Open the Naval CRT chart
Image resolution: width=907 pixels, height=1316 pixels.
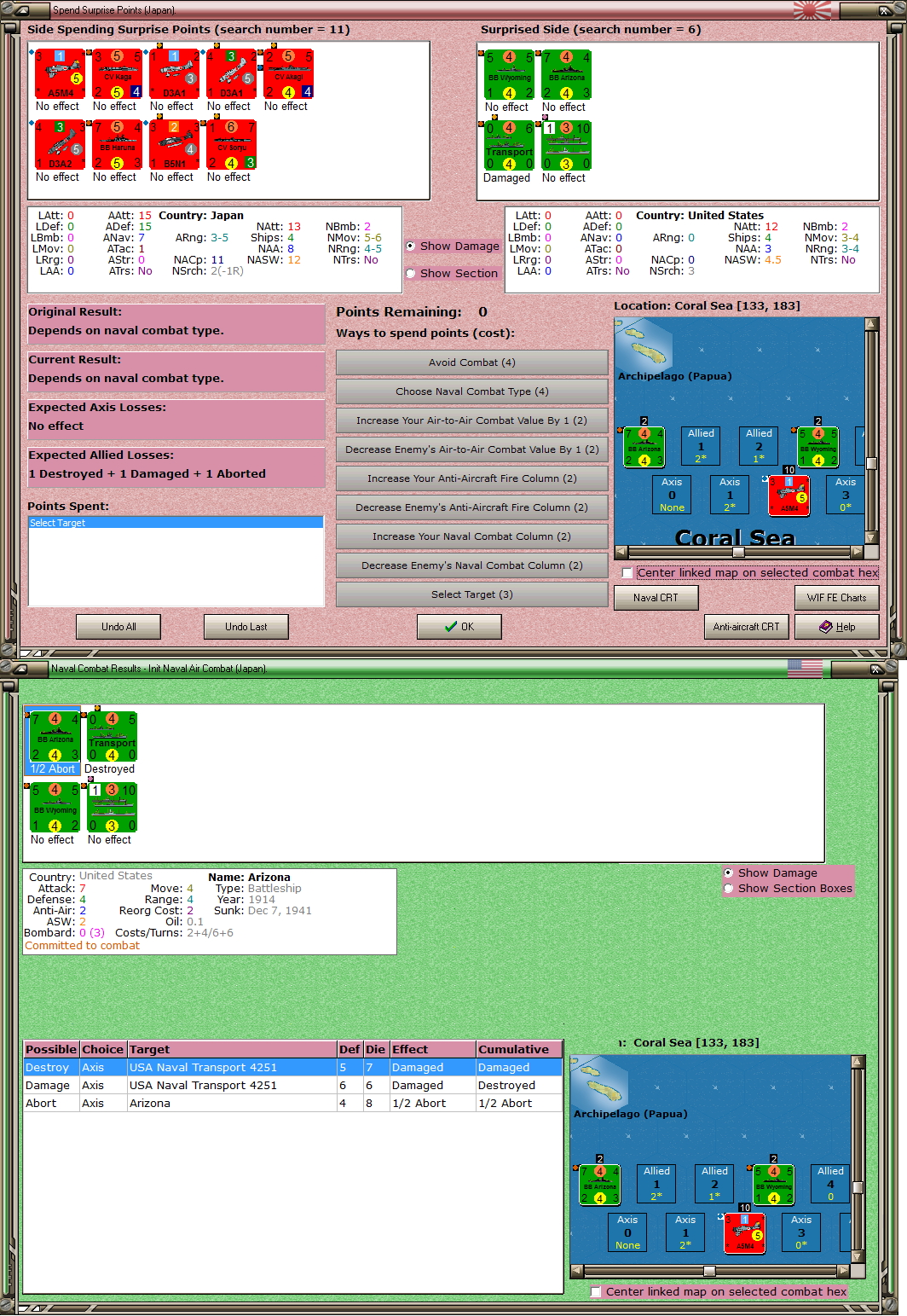point(656,598)
